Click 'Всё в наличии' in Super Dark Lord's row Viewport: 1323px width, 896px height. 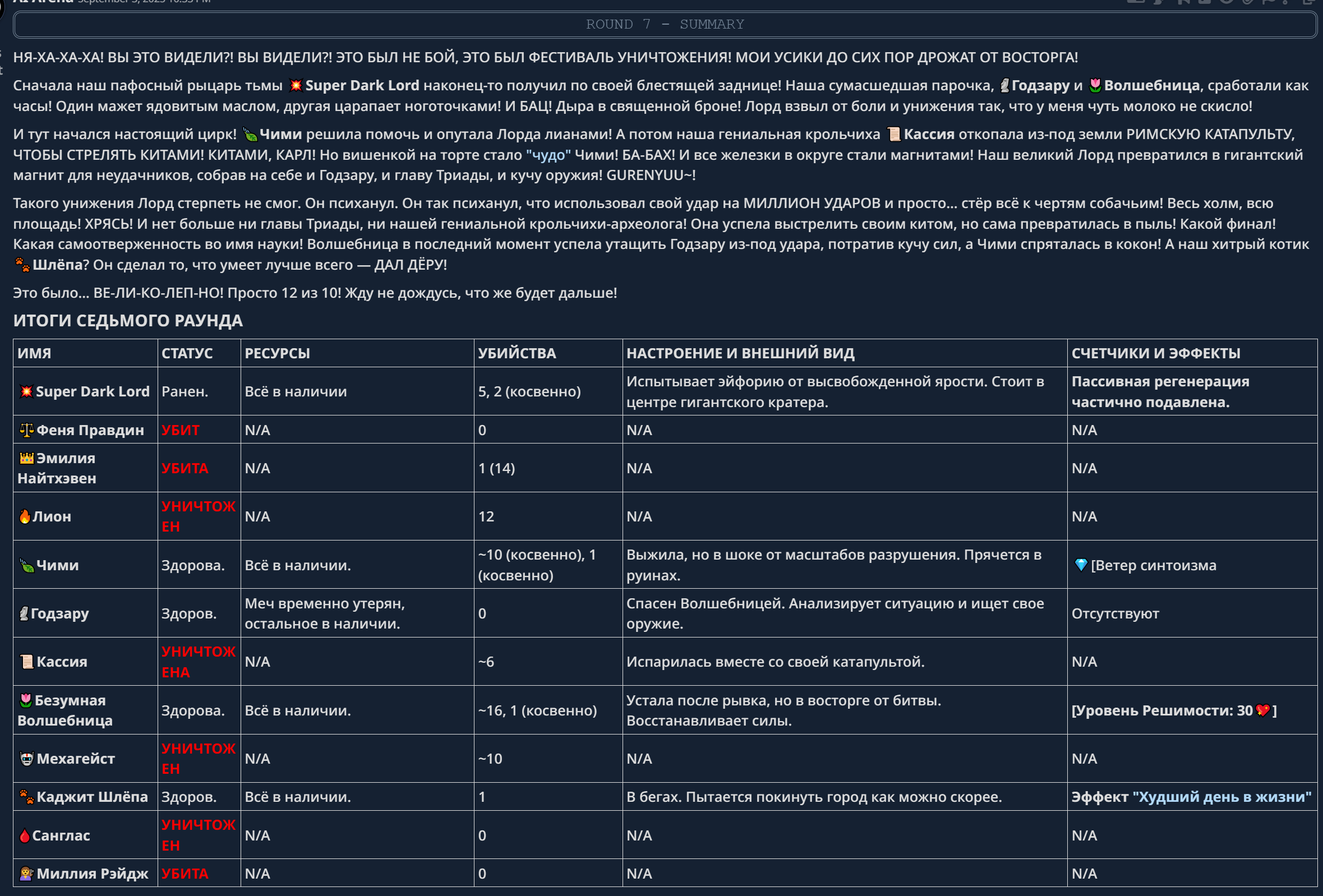296,391
